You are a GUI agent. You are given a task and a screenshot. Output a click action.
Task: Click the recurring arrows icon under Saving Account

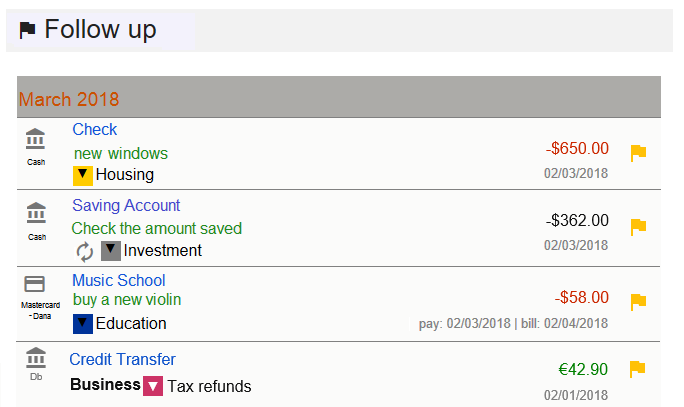tap(85, 251)
